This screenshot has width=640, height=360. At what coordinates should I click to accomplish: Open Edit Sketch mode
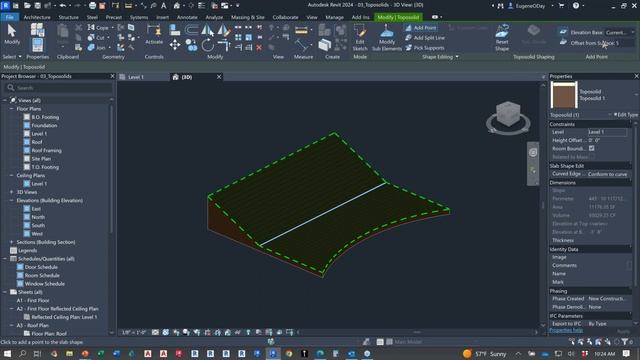360,37
